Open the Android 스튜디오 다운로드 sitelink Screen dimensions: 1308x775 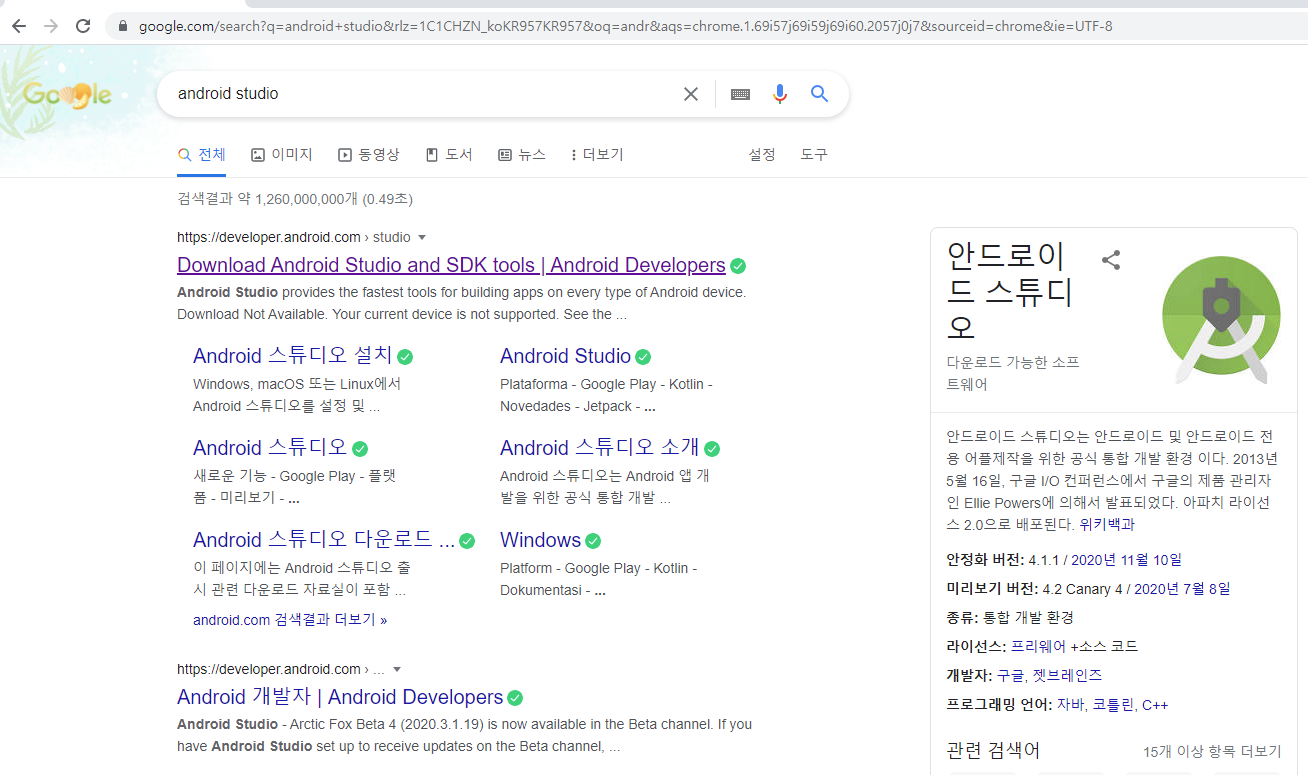(x=324, y=540)
